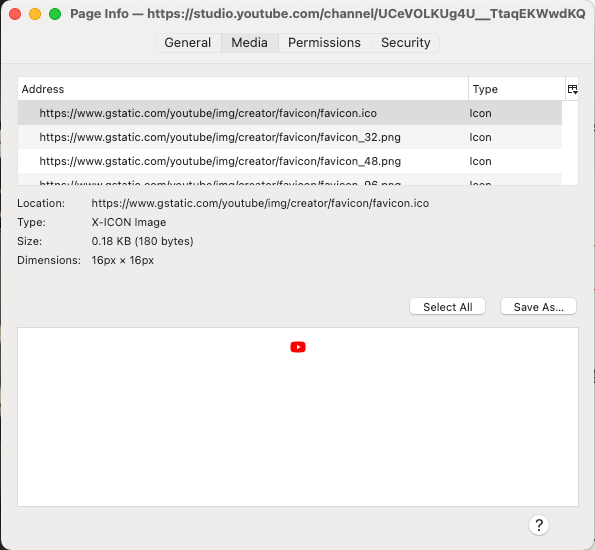595x550 pixels.
Task: Click the Save As... button
Action: (x=538, y=307)
